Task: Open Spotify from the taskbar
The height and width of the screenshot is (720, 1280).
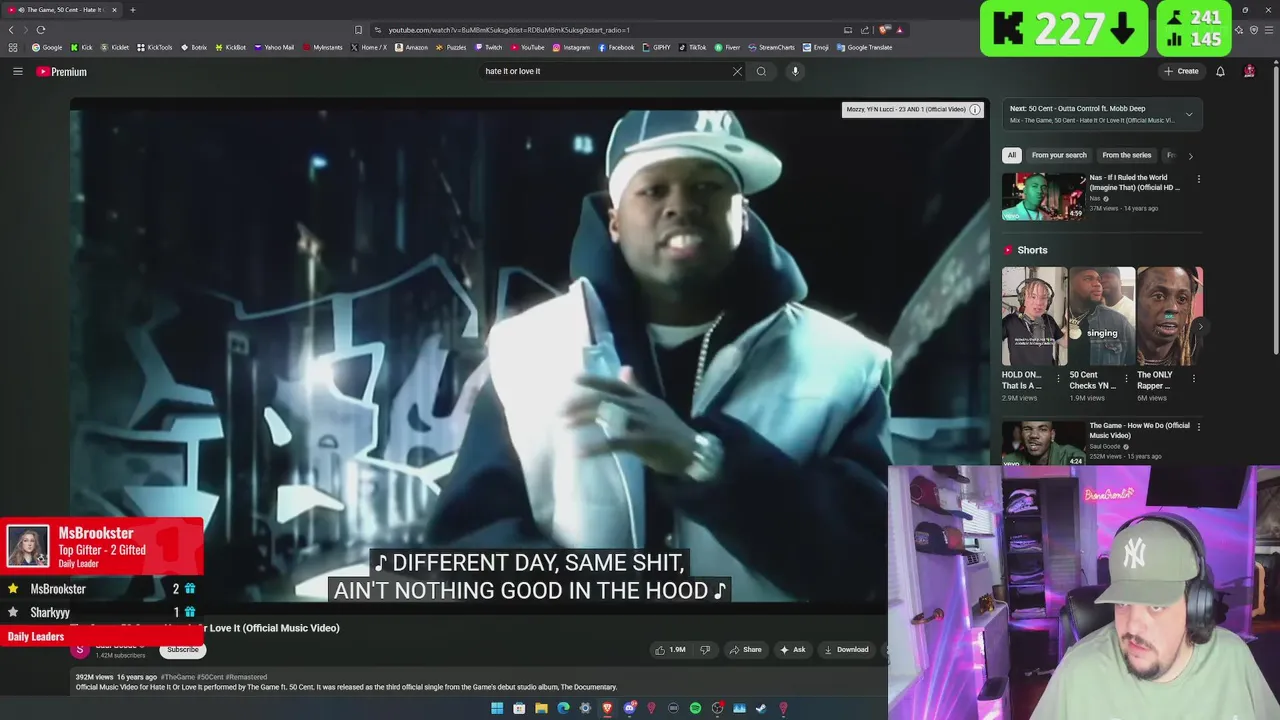Action: tap(695, 708)
